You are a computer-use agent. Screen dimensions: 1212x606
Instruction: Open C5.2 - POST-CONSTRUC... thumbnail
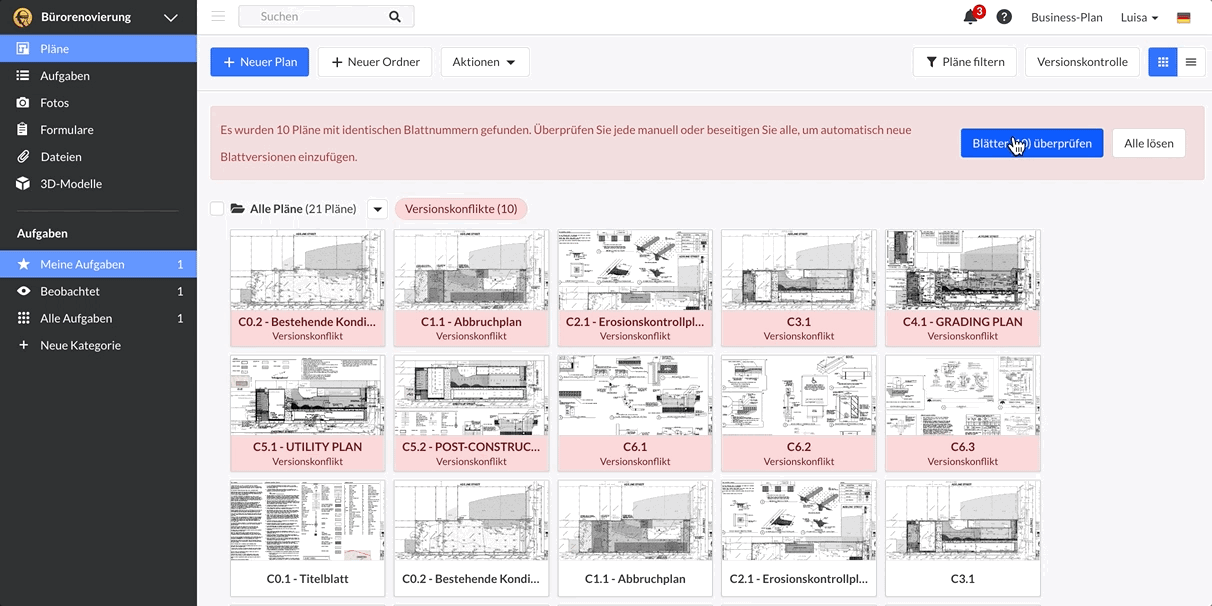(x=471, y=413)
